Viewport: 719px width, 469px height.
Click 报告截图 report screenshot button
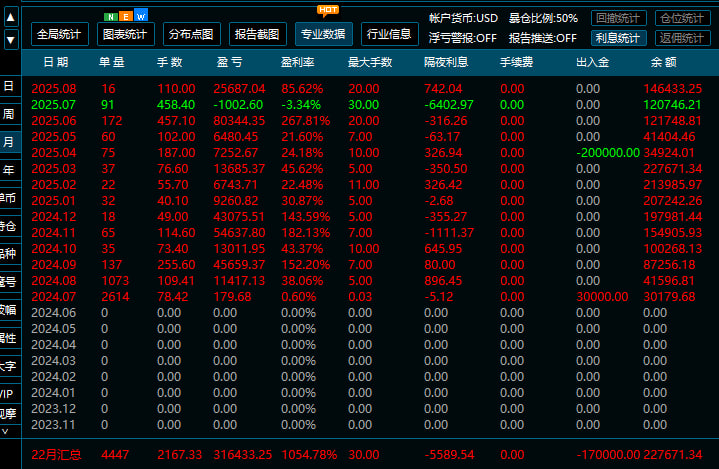pos(258,34)
